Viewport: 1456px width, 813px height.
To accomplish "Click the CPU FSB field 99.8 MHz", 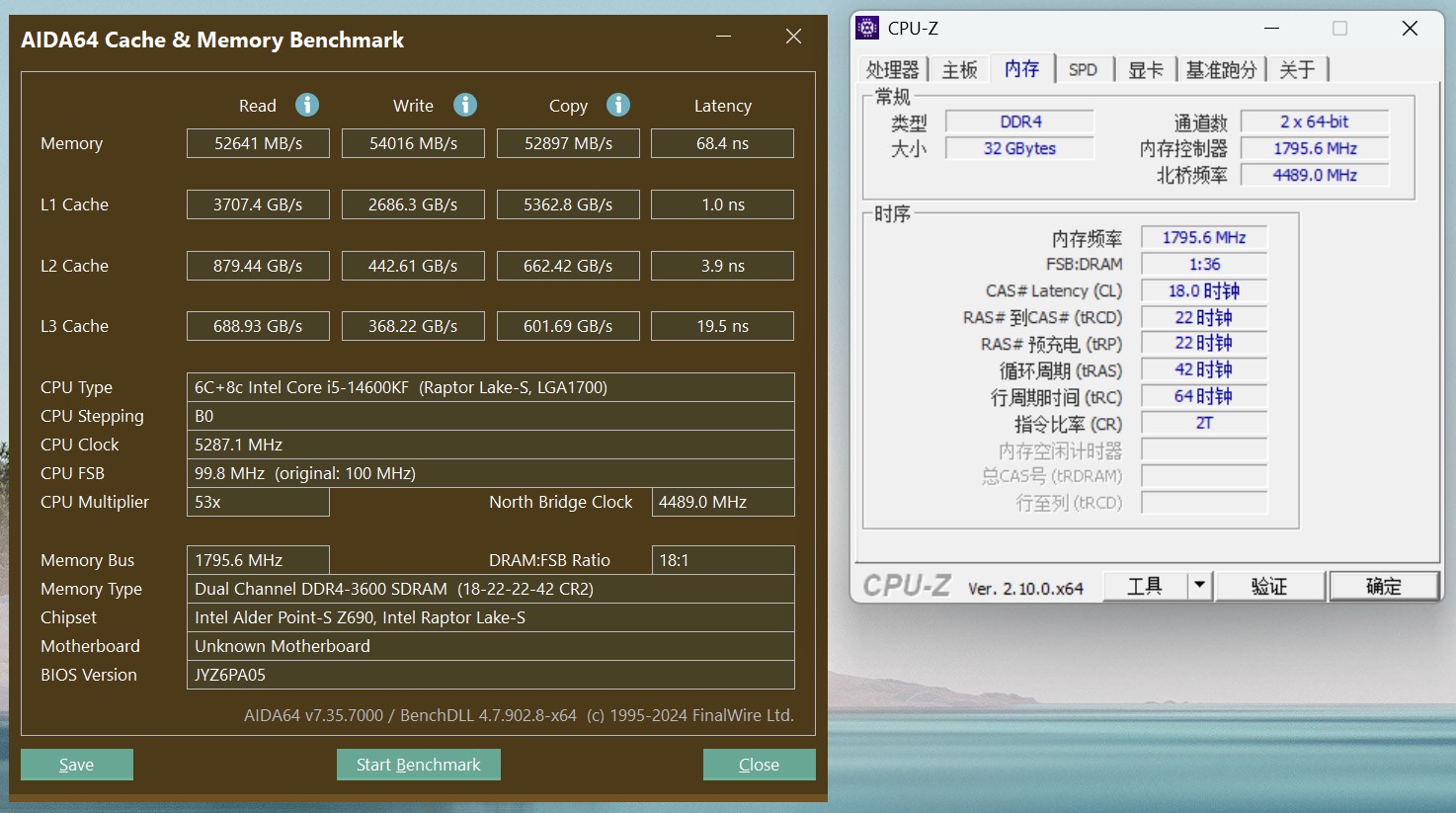I will (491, 473).
